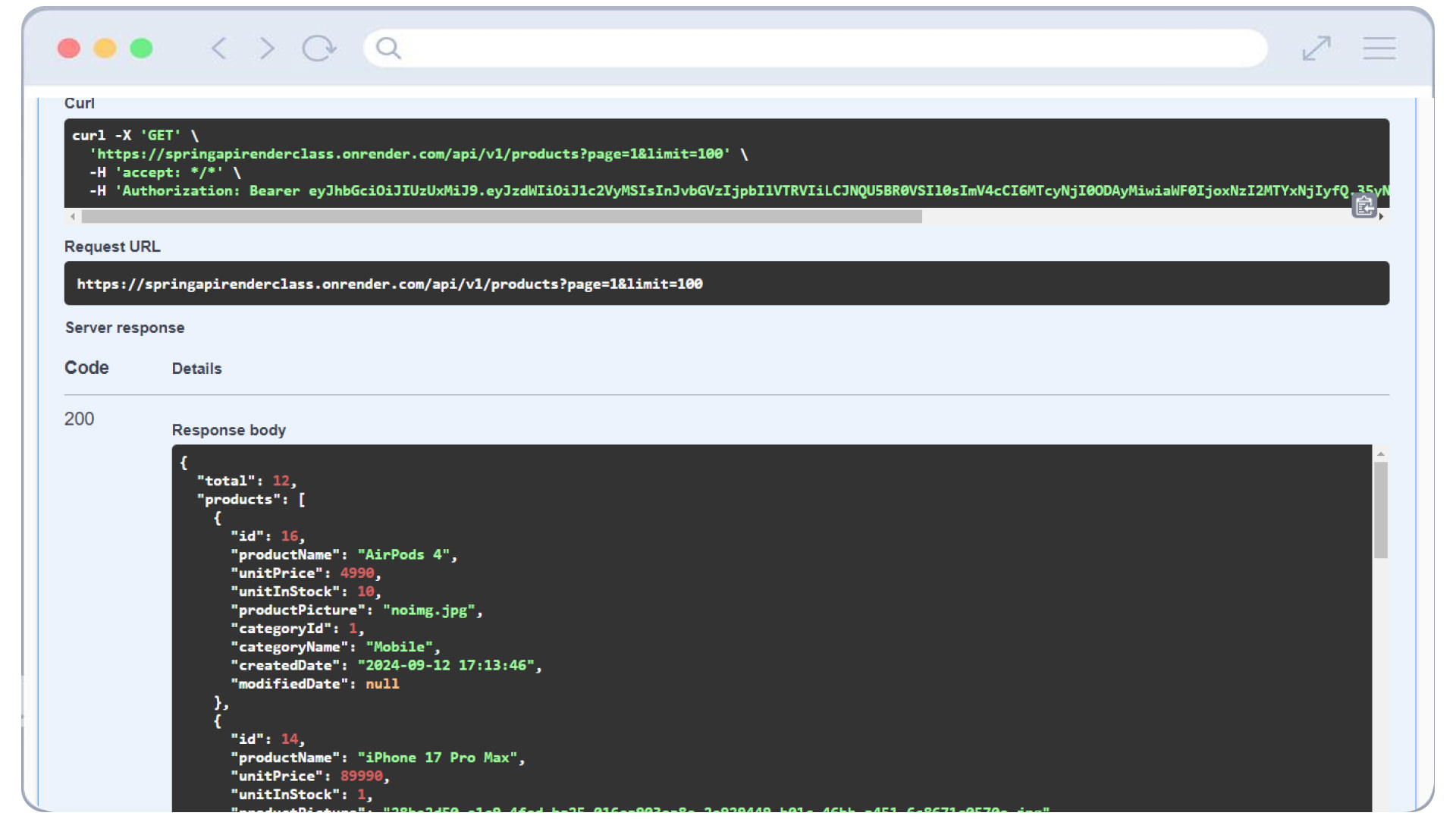The width and height of the screenshot is (1456, 819).
Task: Click the green maximize window button
Action: [x=141, y=49]
